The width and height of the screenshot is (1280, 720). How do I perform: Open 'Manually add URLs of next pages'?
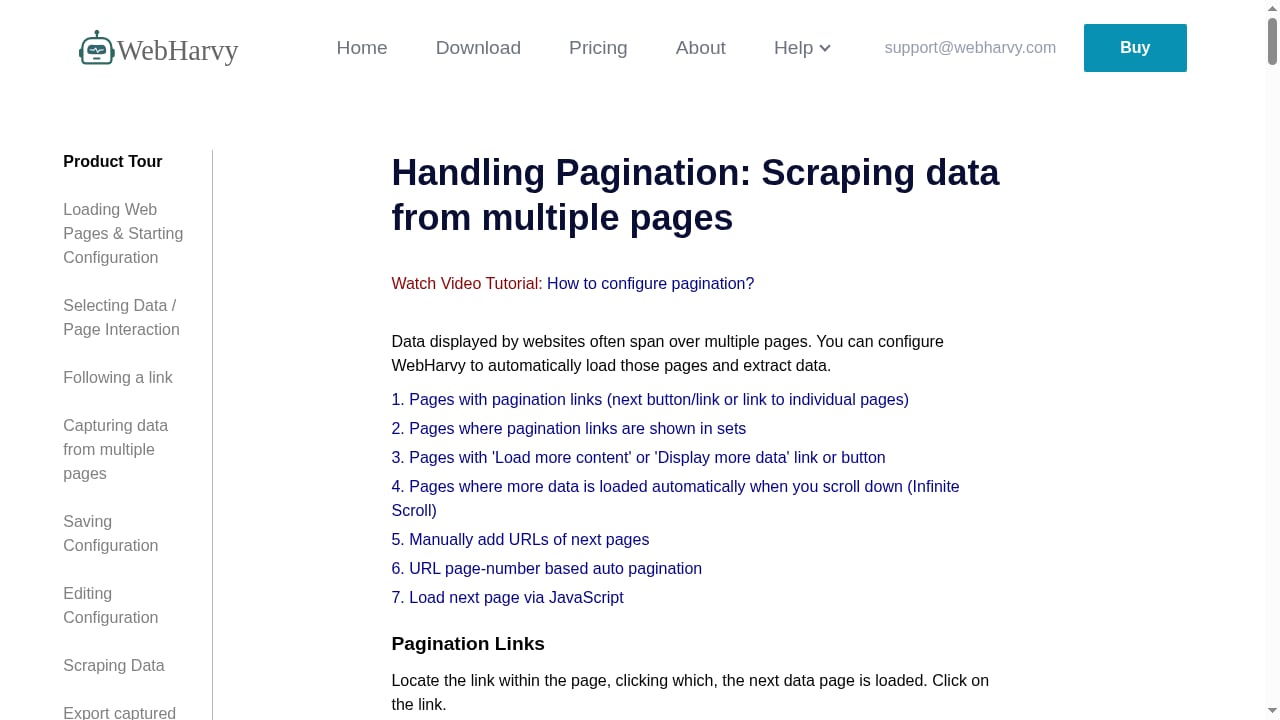point(520,540)
